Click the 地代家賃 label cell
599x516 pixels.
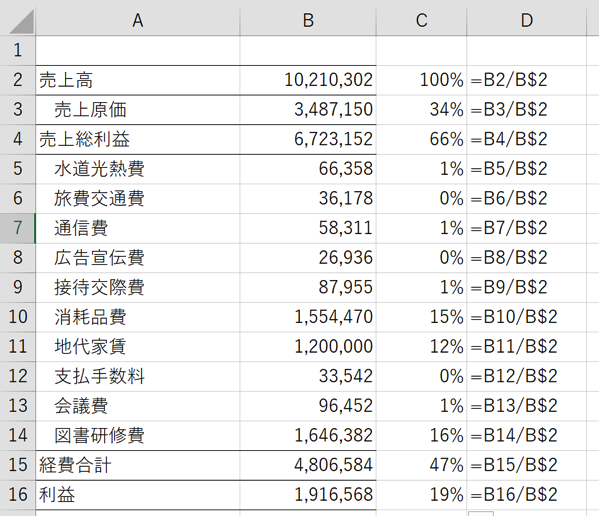pos(138,346)
